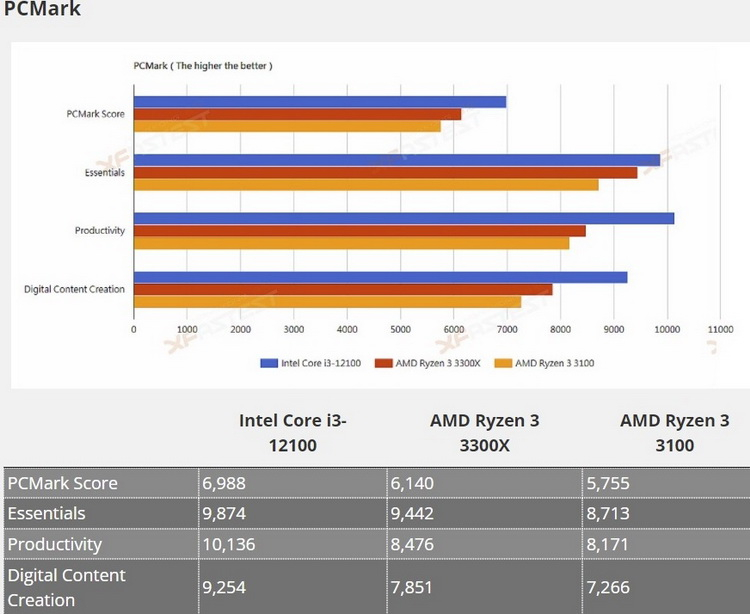Click the blue Intel Core i3-12100 legend swatch
The height and width of the screenshot is (614, 750).
(x=267, y=363)
